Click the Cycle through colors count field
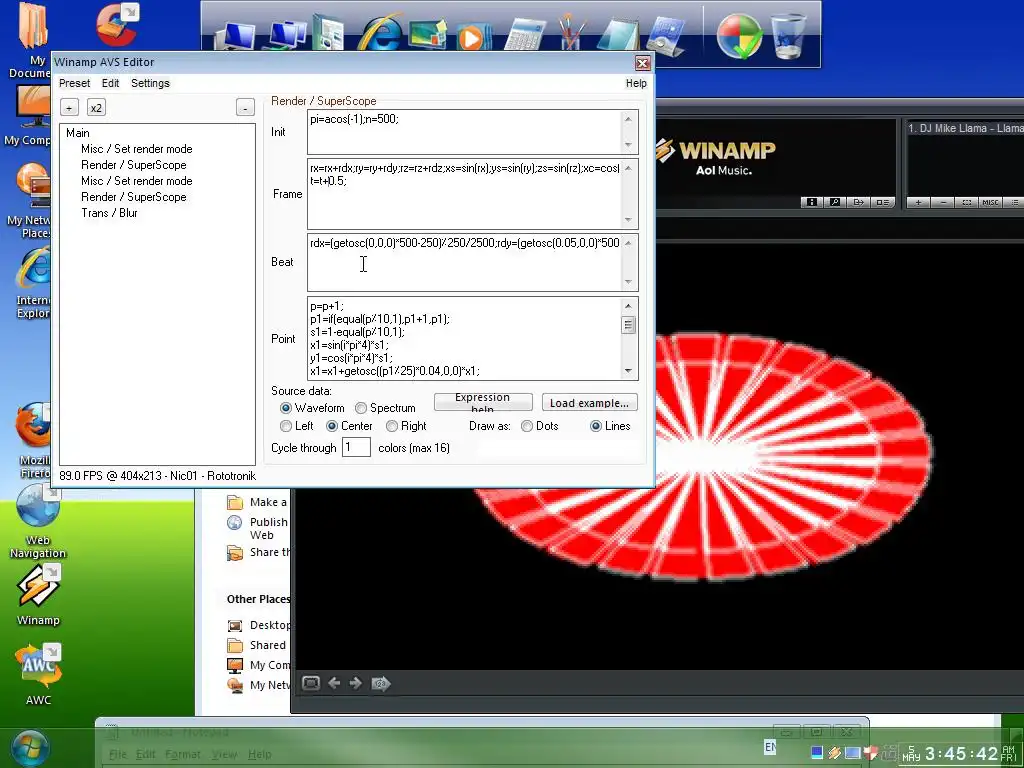The height and width of the screenshot is (768, 1024). point(356,447)
